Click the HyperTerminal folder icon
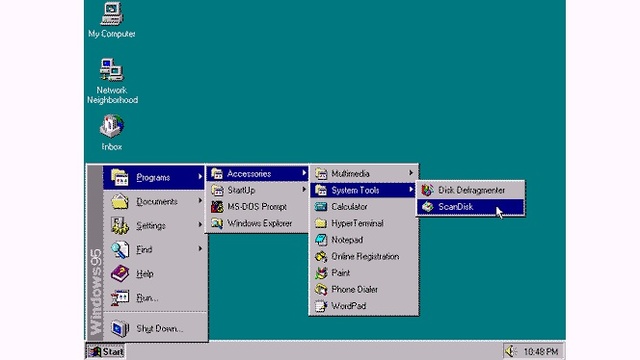This screenshot has width=640, height=360. click(321, 223)
